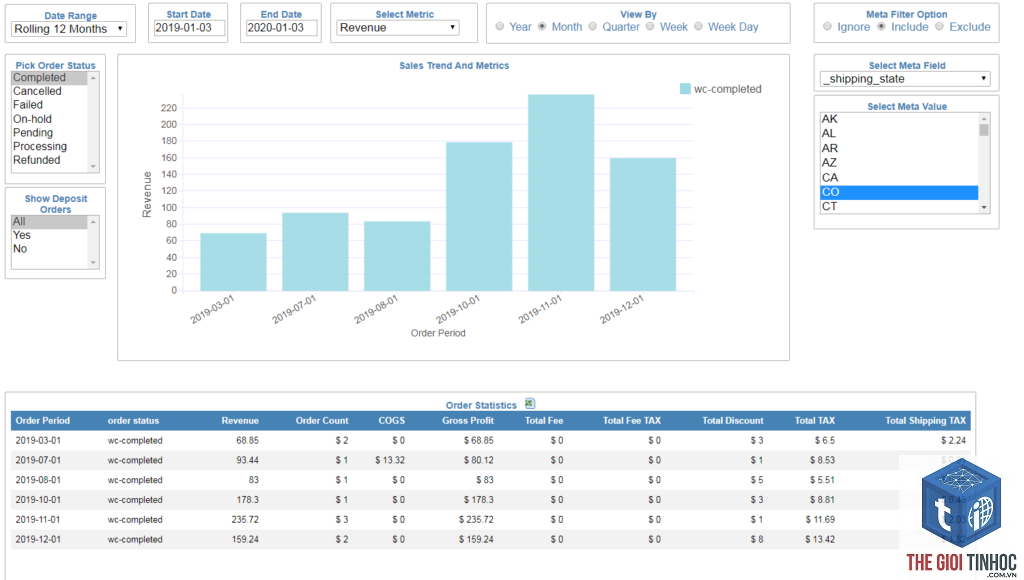The height and width of the screenshot is (580, 1024).
Task: Click the Total TAX column header
Action: (814, 421)
